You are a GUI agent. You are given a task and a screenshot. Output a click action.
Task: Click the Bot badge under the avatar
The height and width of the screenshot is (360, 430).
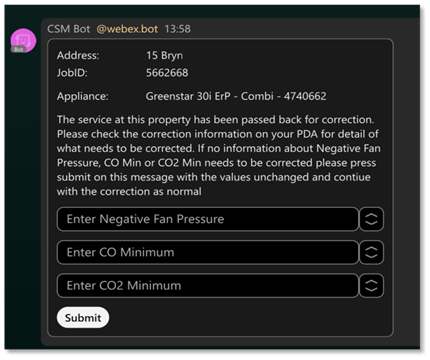pos(18,49)
